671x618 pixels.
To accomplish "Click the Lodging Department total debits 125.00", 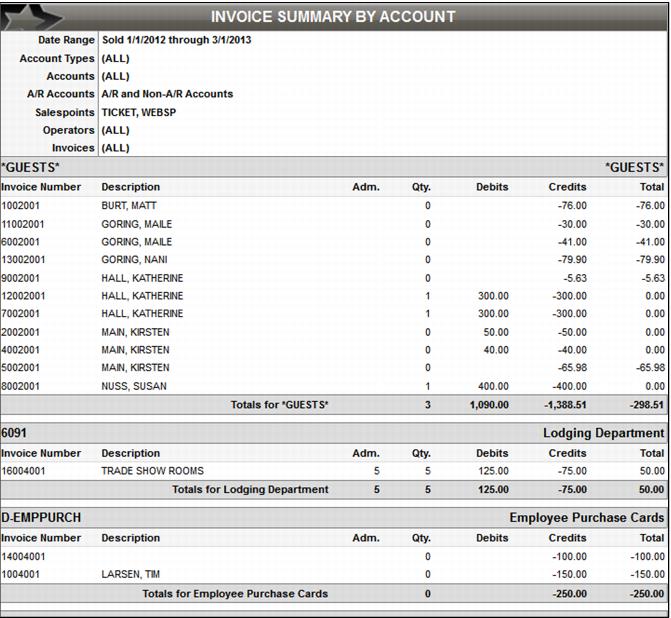I will 493,490.
